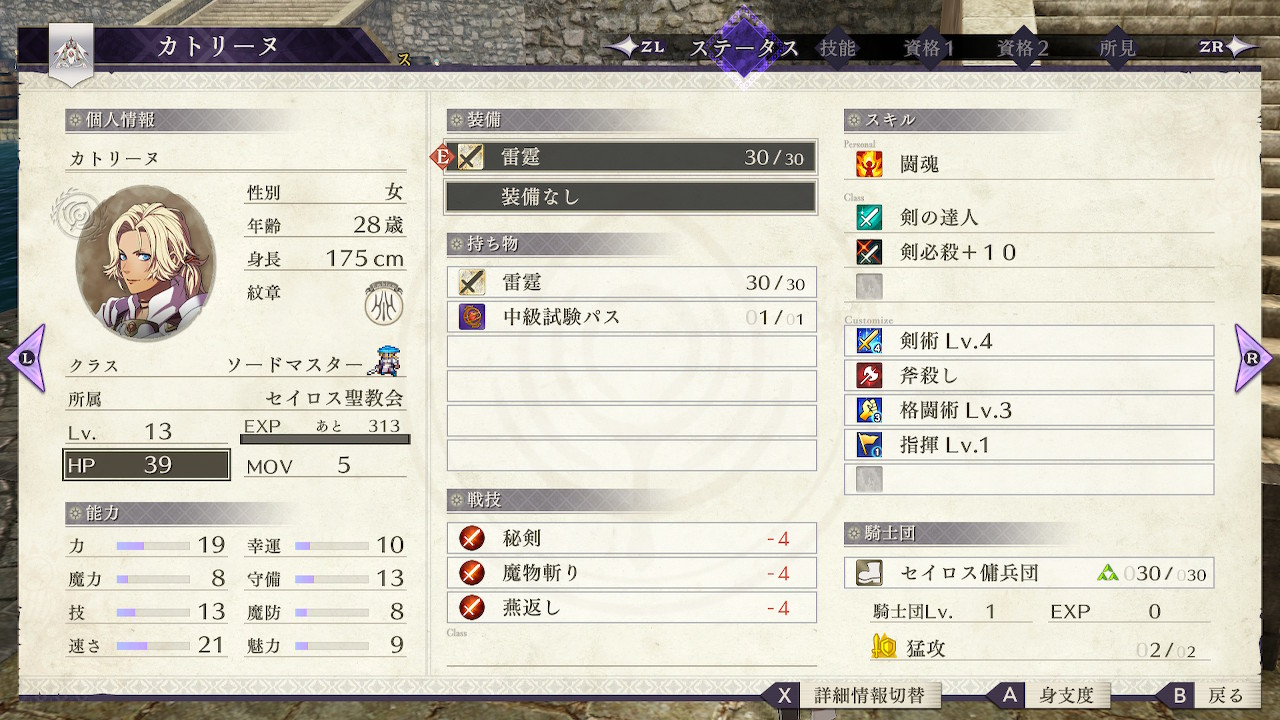
Task: Select the equipped 雷霆 weapon row
Action: point(631,157)
